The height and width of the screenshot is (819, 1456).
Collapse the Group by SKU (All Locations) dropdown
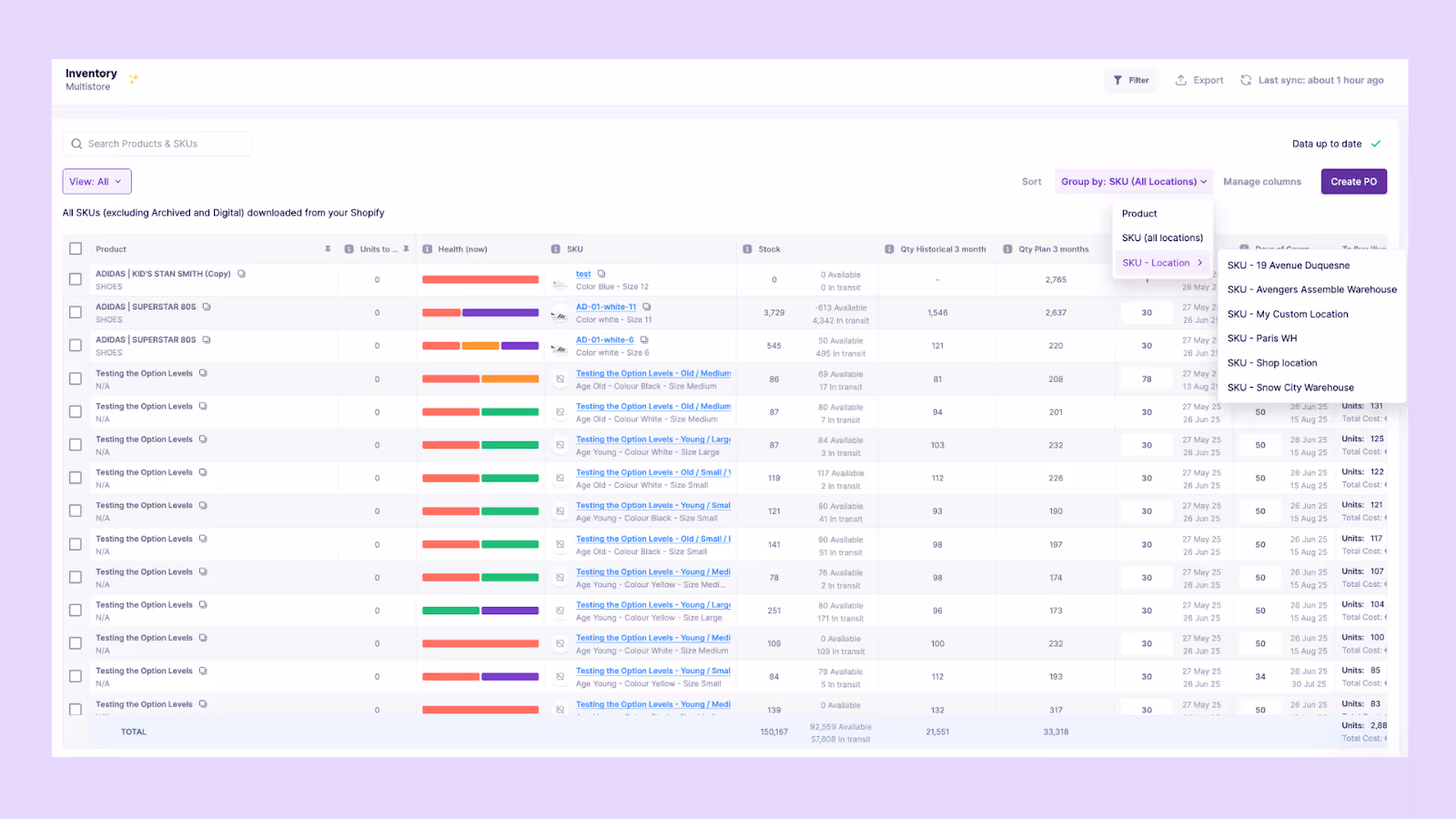[x=1134, y=181]
